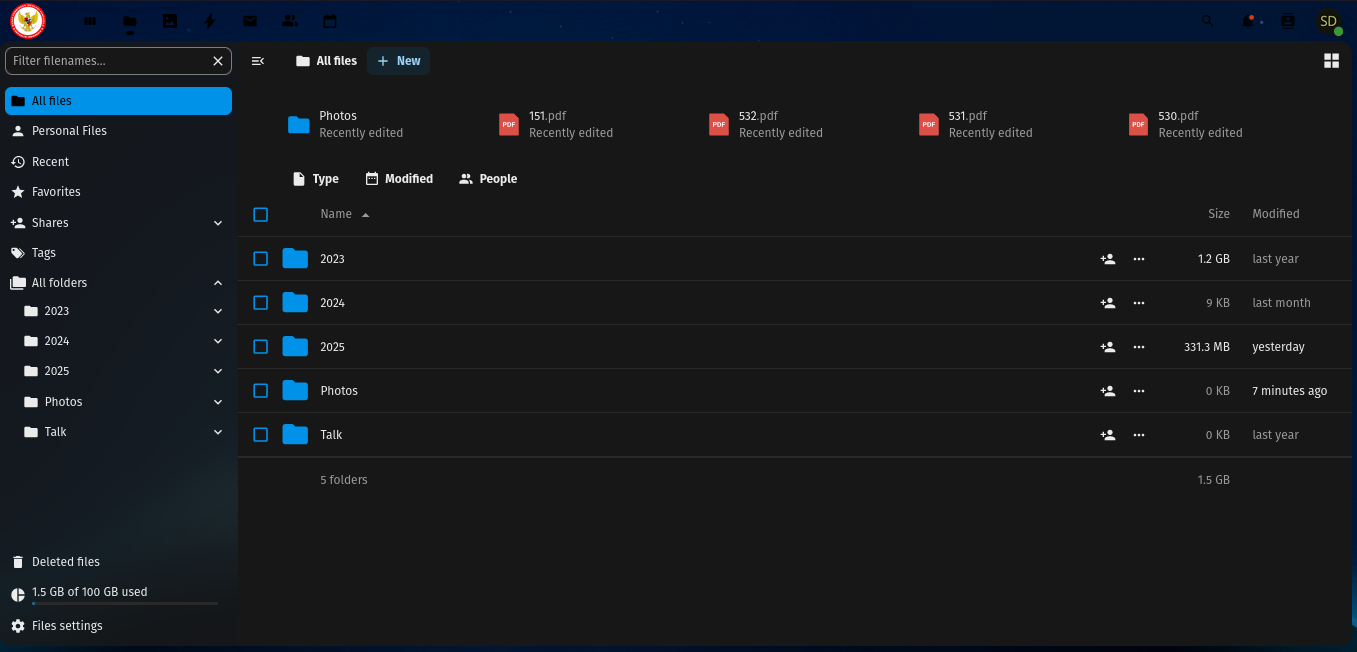
Task: Open actions menu for Photos folder row
Action: tap(1138, 391)
